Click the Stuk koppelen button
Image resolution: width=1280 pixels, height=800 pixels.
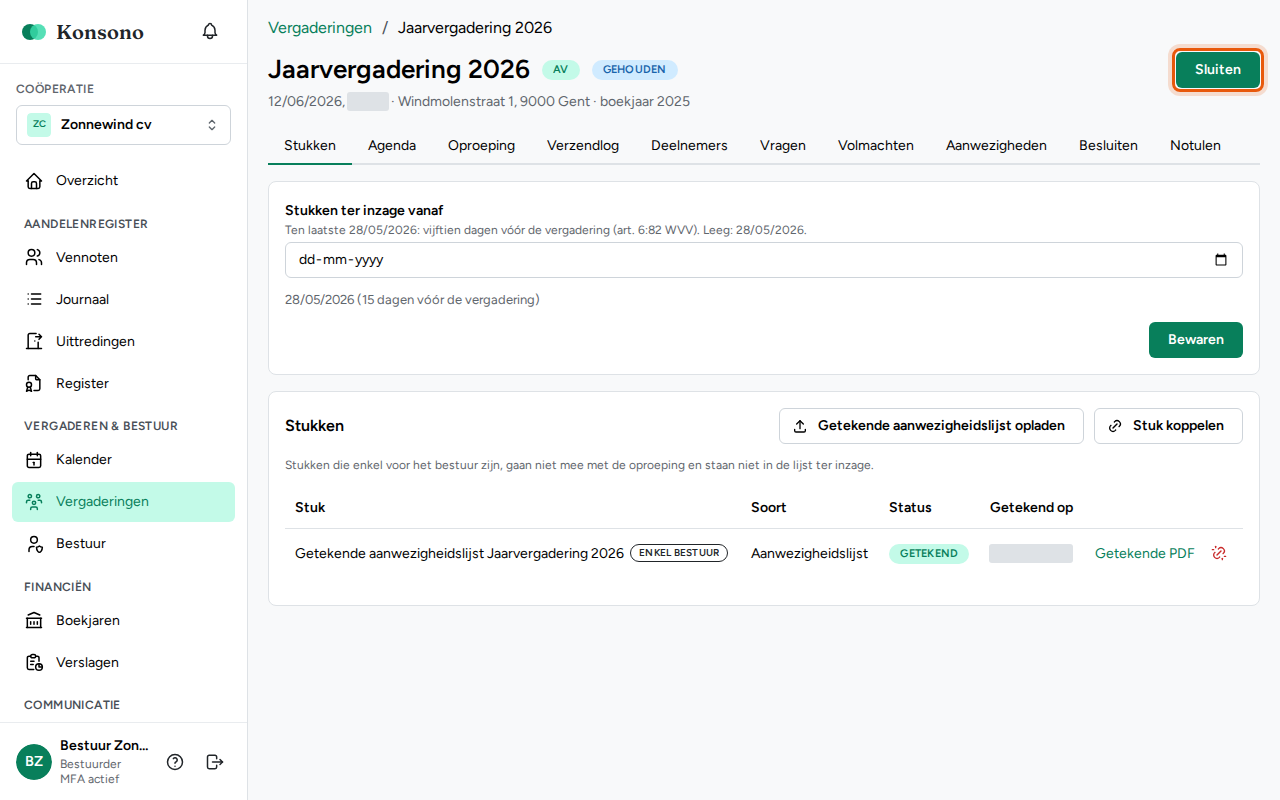point(1168,426)
